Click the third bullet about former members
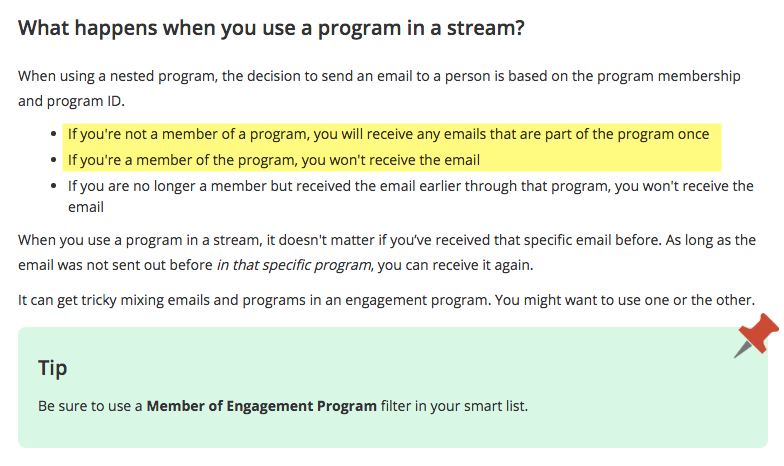Screen dimensions: 784x466 pos(410,186)
